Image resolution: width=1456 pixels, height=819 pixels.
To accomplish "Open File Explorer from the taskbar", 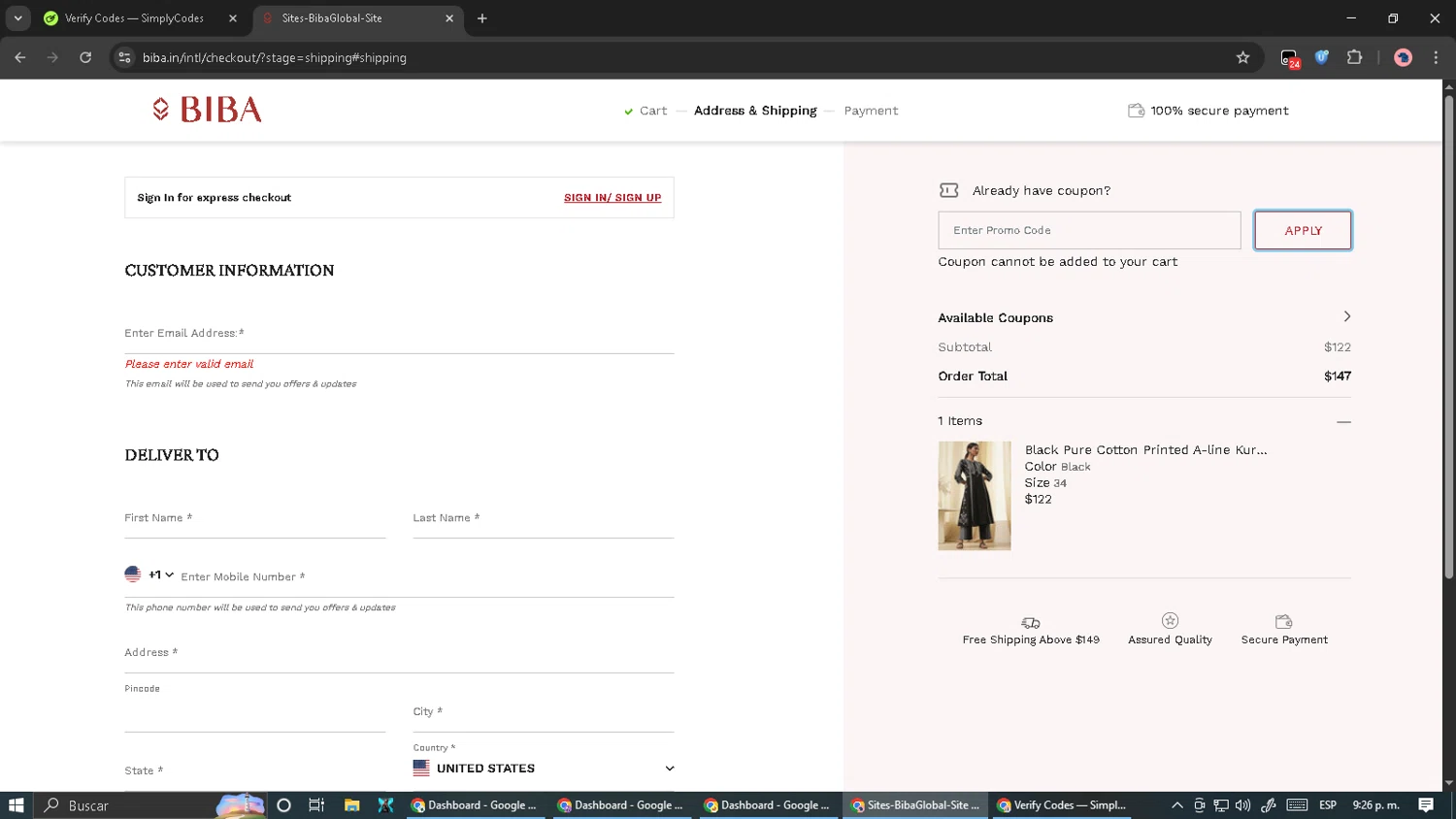I will pyautogui.click(x=351, y=805).
